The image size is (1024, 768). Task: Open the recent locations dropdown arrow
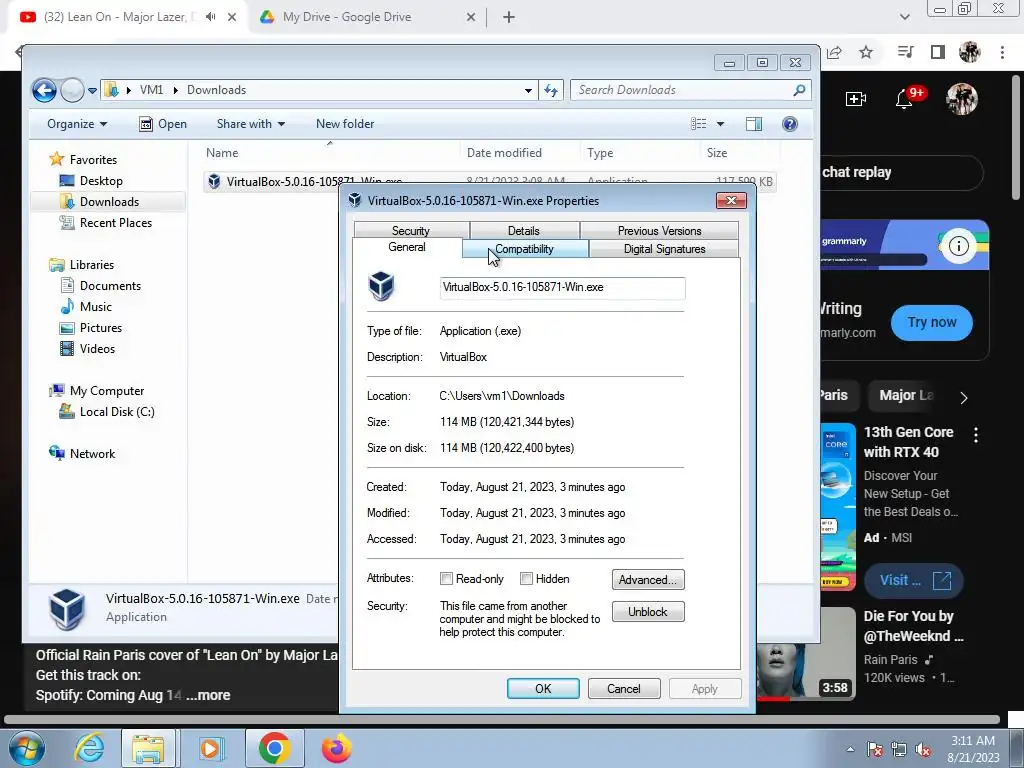[93, 91]
